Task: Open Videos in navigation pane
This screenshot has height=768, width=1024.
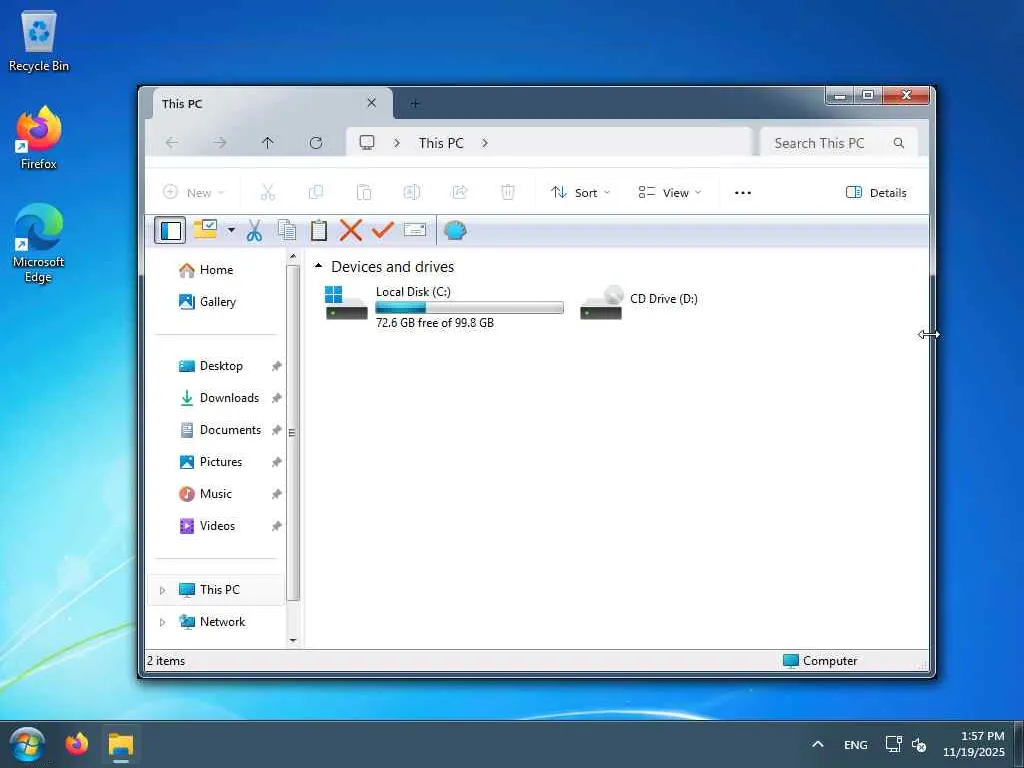Action: tap(217, 526)
